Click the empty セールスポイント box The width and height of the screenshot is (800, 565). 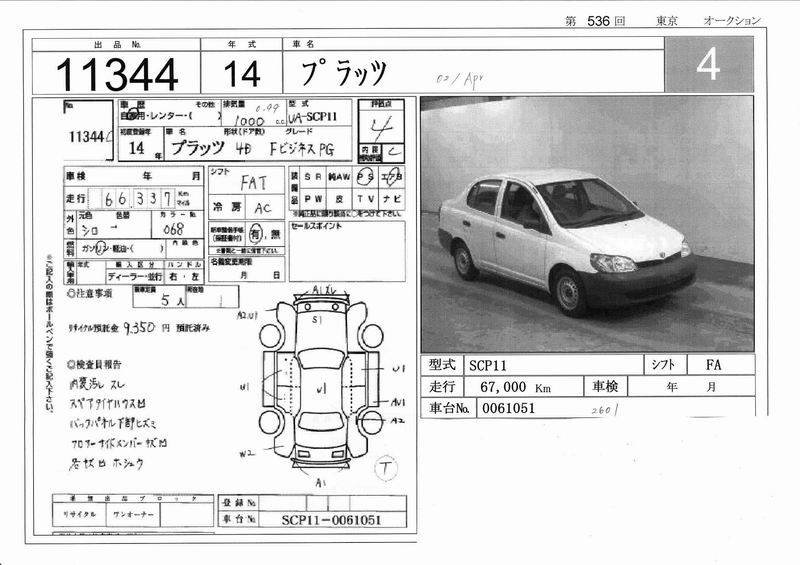pos(347,251)
